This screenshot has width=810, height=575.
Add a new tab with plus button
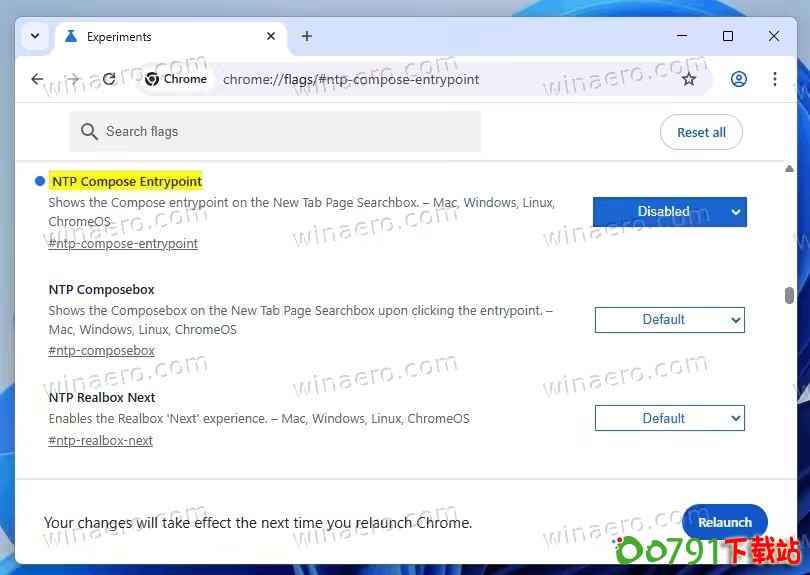307,36
